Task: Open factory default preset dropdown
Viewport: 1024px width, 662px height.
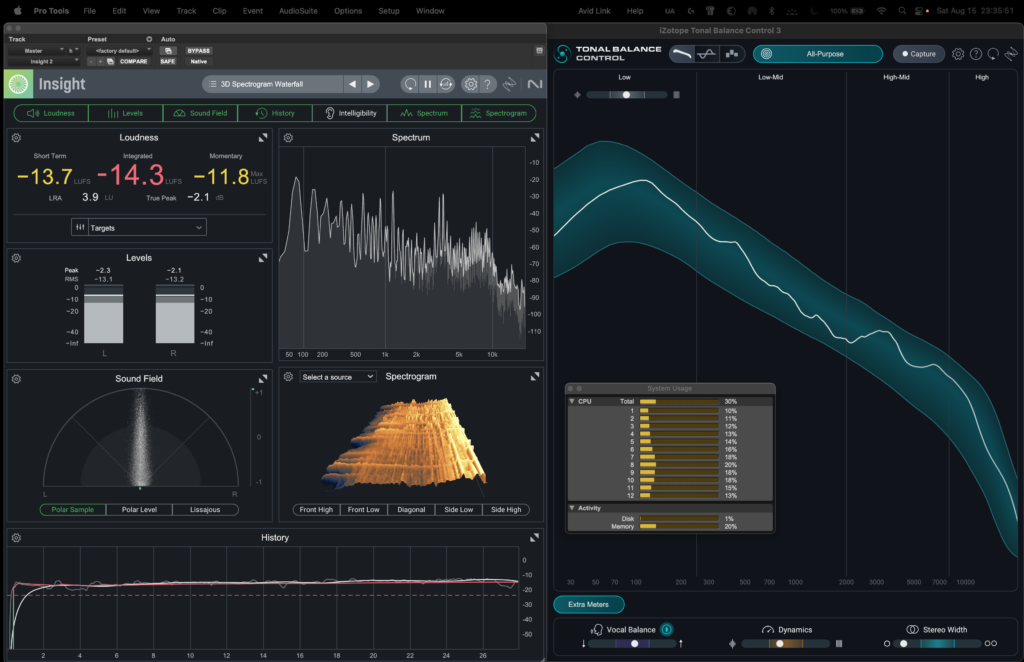Action: 119,50
